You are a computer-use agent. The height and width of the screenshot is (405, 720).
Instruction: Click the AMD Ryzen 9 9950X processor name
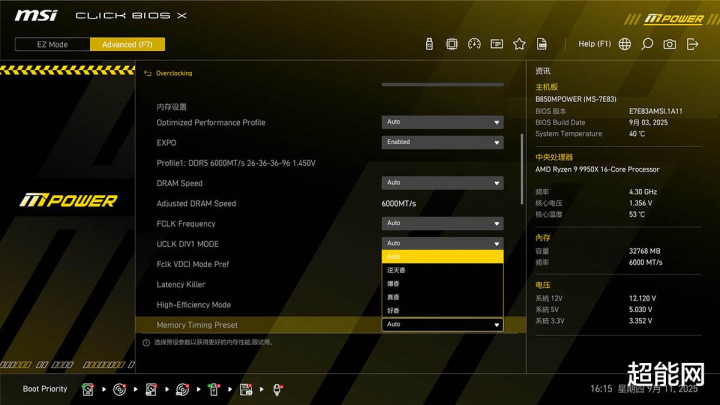597,169
